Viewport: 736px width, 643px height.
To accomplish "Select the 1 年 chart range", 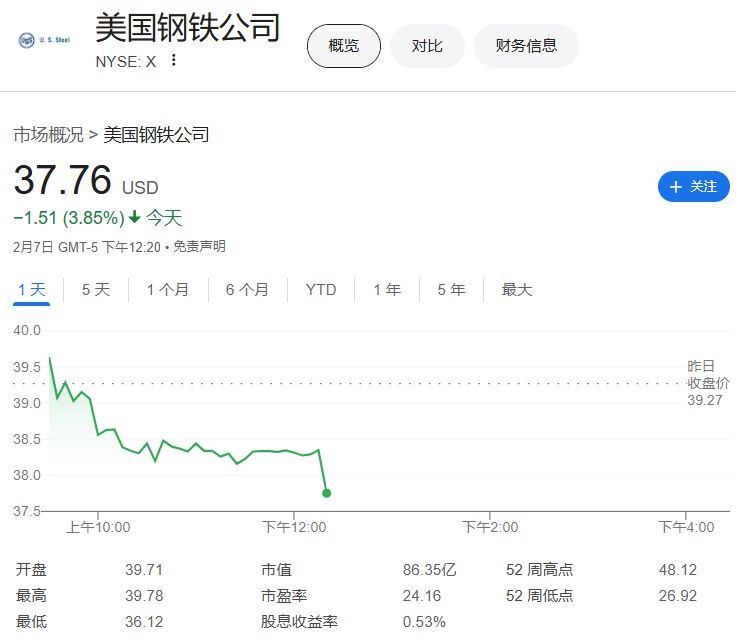I will pos(387,290).
